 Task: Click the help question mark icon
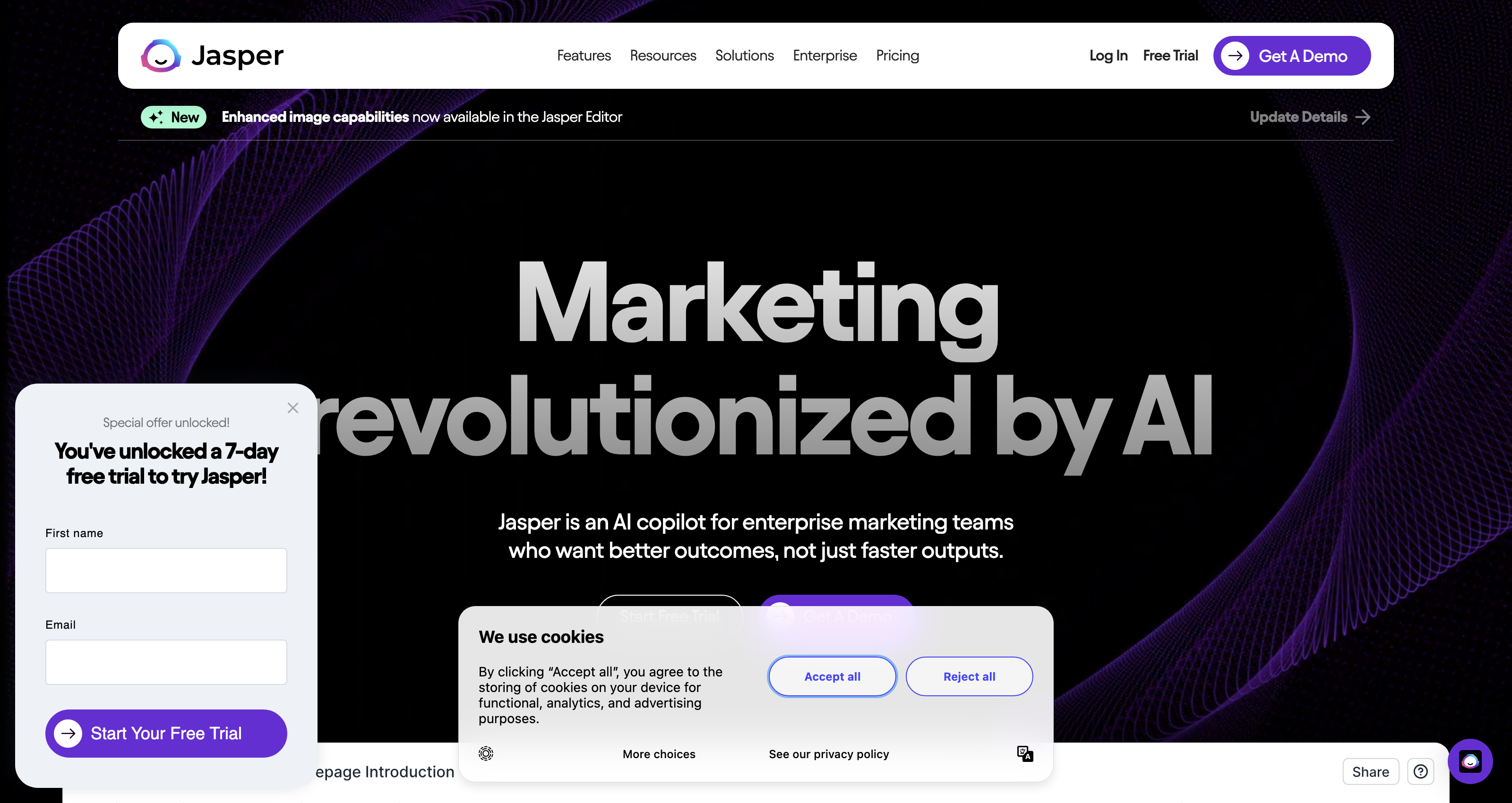1420,772
